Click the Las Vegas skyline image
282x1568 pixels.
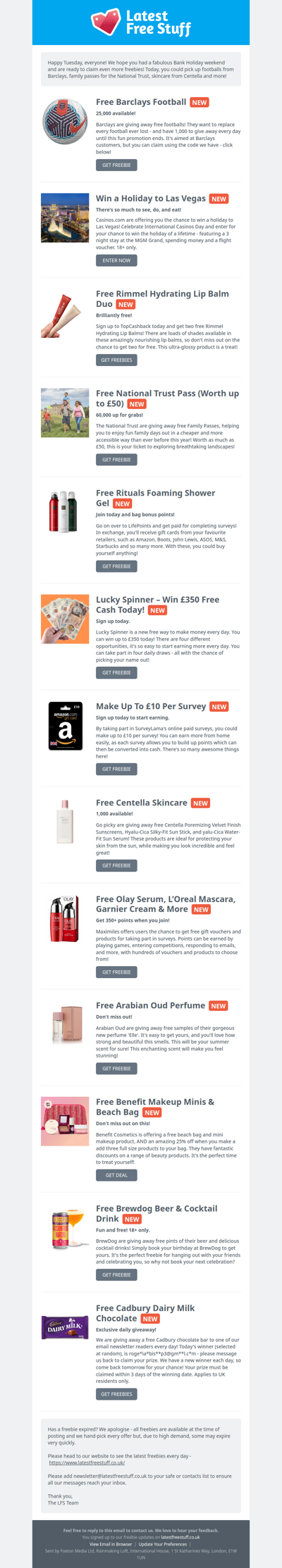pyautogui.click(x=65, y=218)
